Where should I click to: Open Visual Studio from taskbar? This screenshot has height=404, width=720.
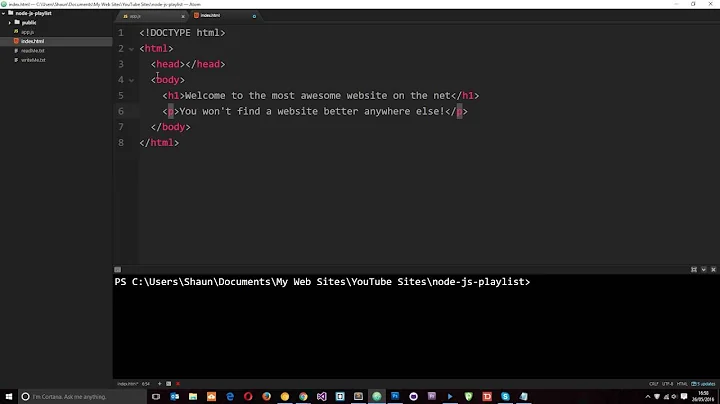click(321, 397)
